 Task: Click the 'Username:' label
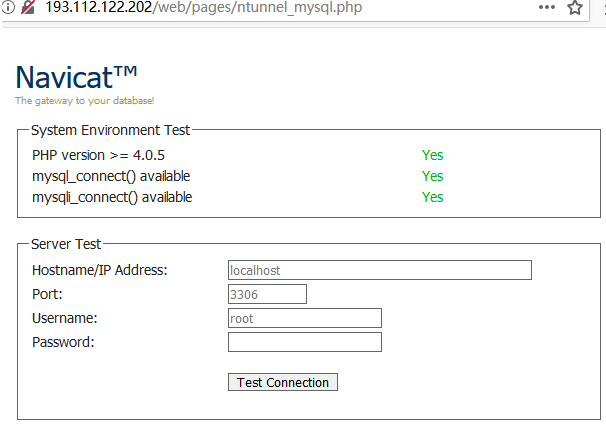pyautogui.click(x=65, y=318)
